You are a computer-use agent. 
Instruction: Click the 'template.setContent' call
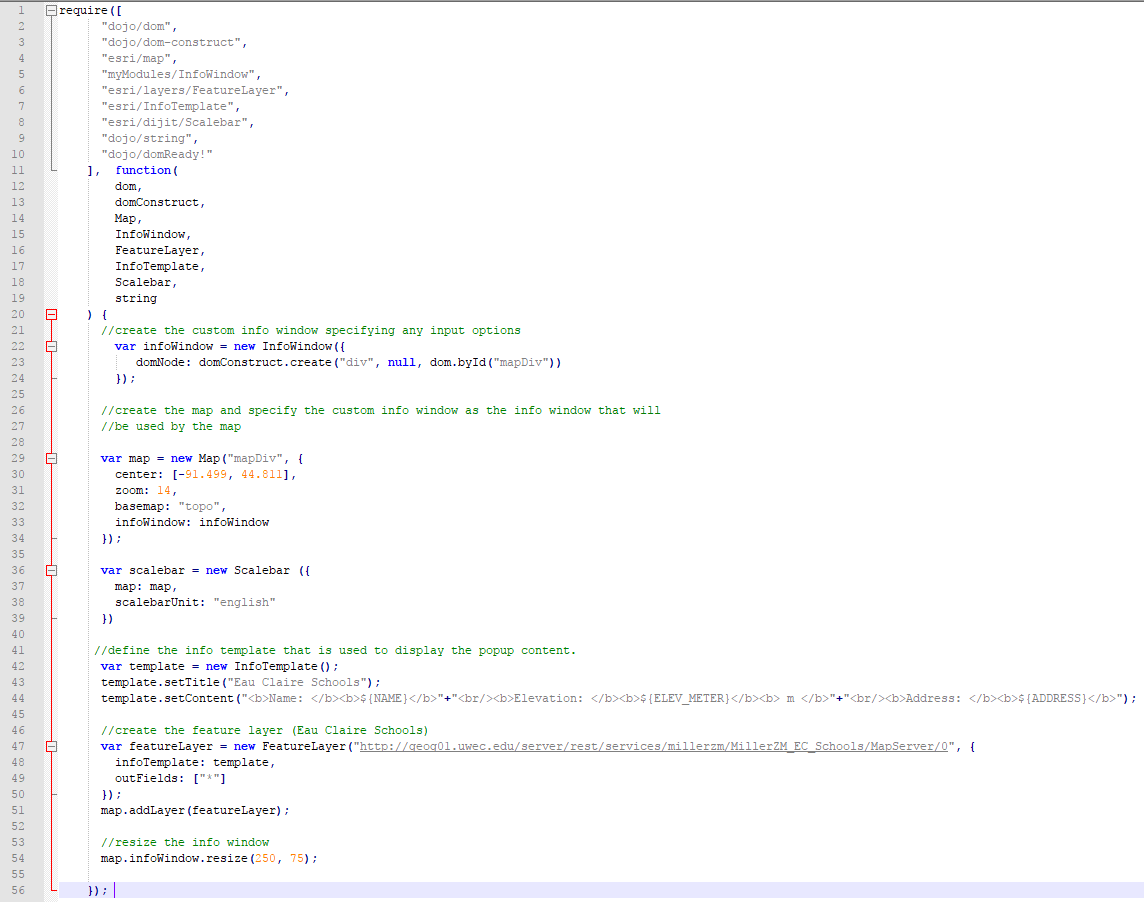(167, 698)
